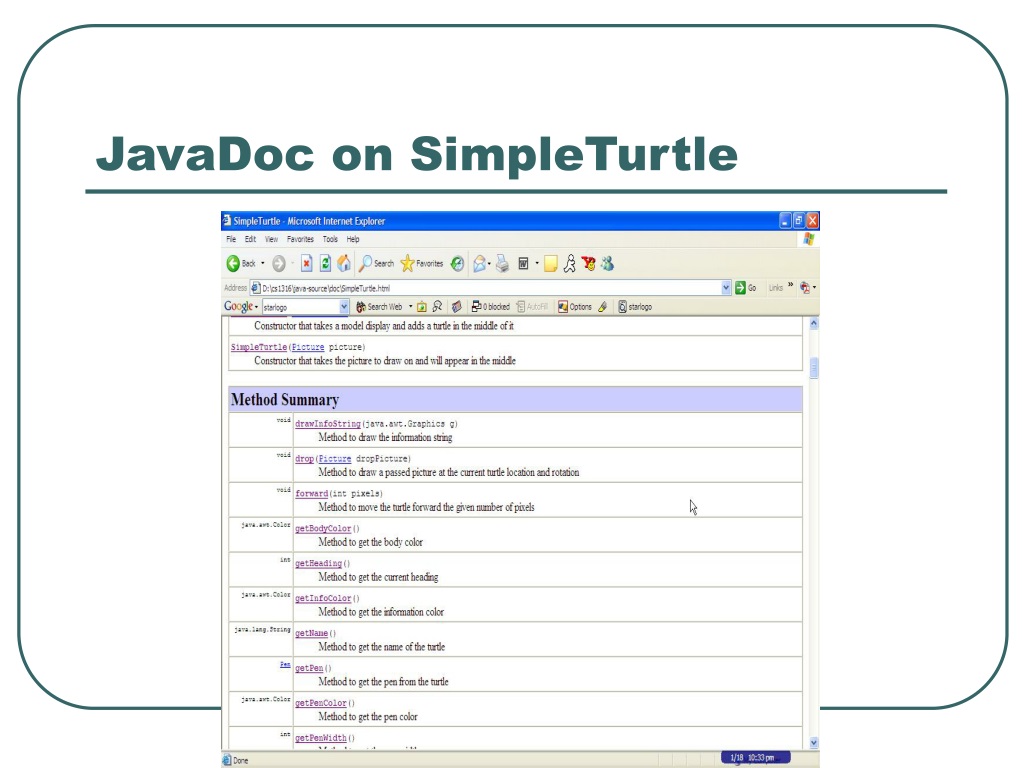Open the drop method link
The image size is (1024, 768).
[x=304, y=458]
